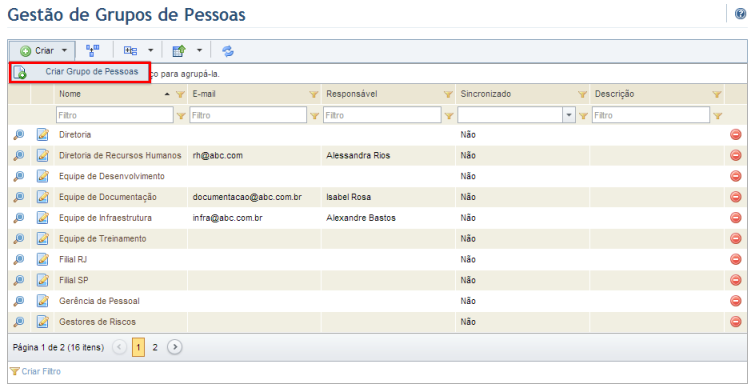Click the next page arrow button

[175, 347]
